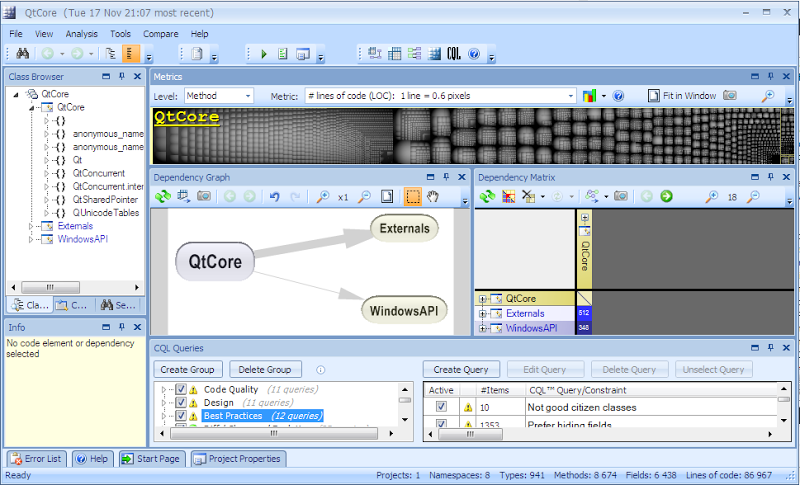The width and height of the screenshot is (800, 485).
Task: Open the Start Page tab
Action: (x=152, y=458)
